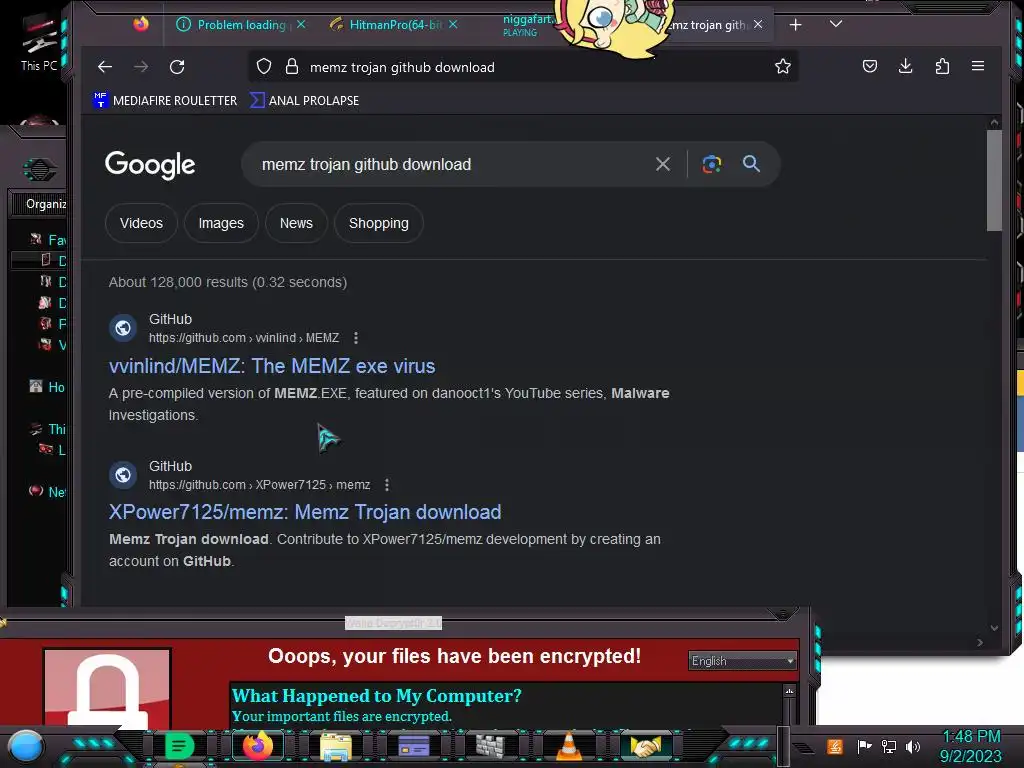
Task: Open the MEDIAFIRE ROULETTER bookmark
Action: pos(165,101)
